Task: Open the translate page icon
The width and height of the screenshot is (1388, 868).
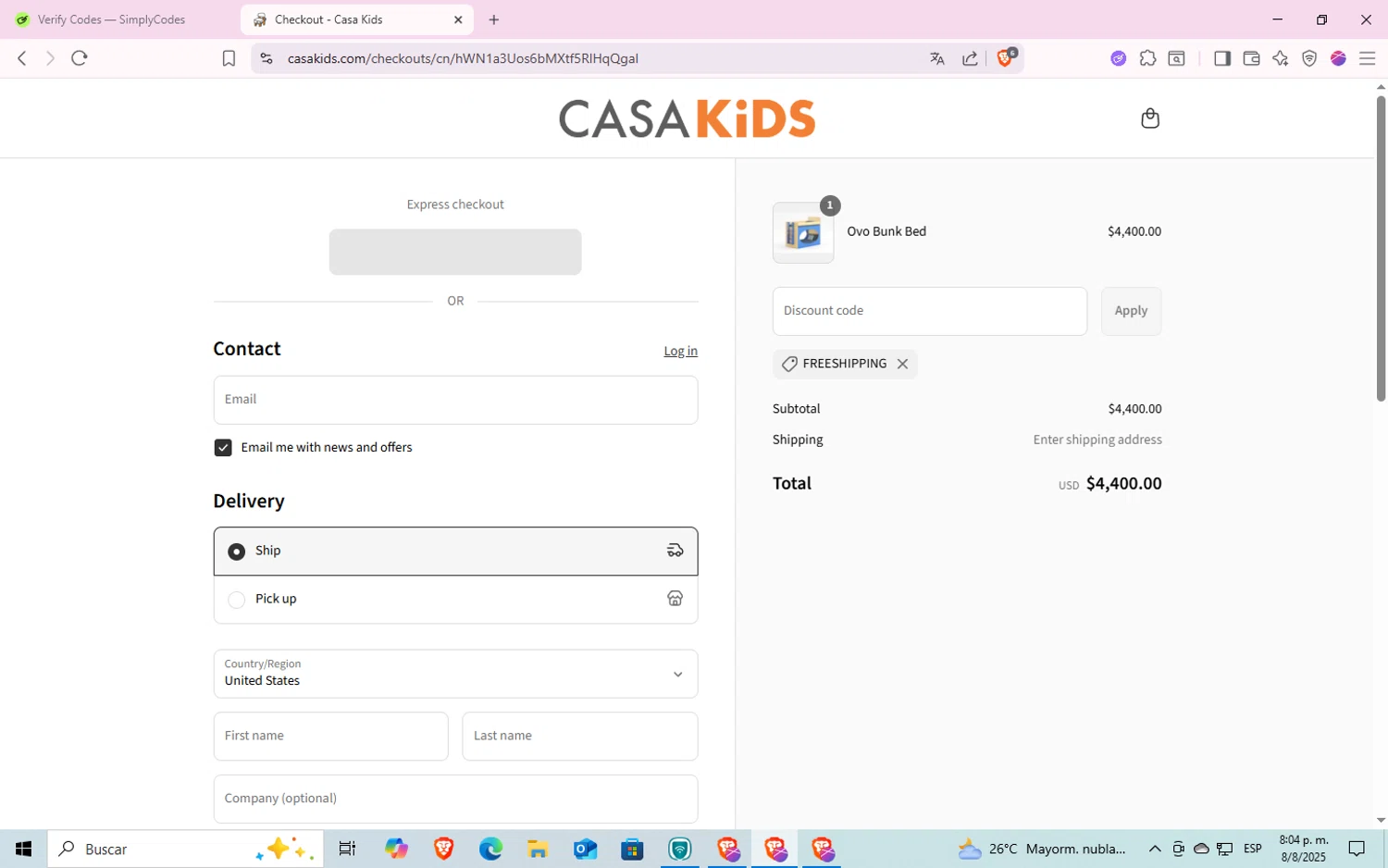Action: 937,58
